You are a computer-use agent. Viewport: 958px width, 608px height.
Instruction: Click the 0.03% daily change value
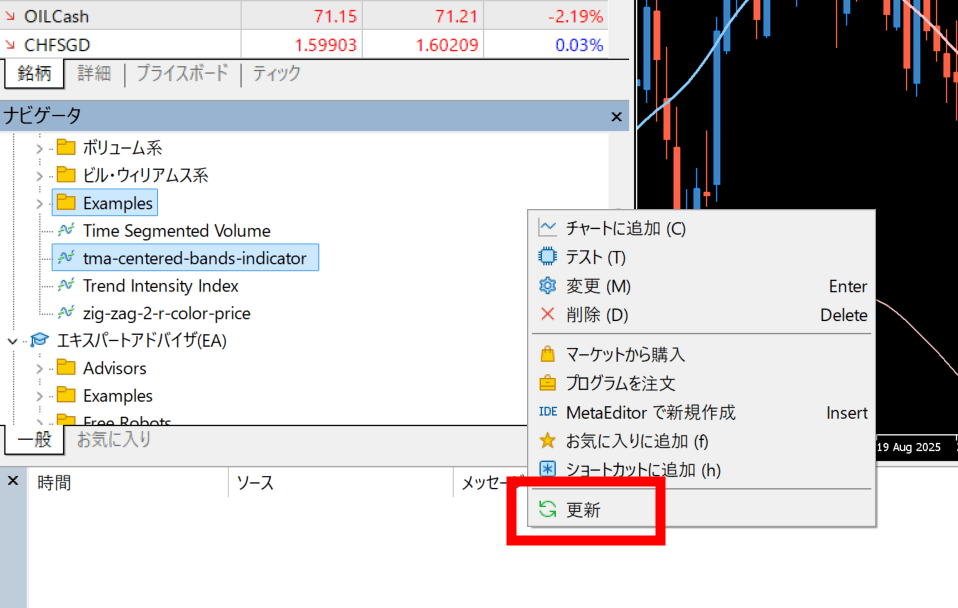pyautogui.click(x=579, y=45)
